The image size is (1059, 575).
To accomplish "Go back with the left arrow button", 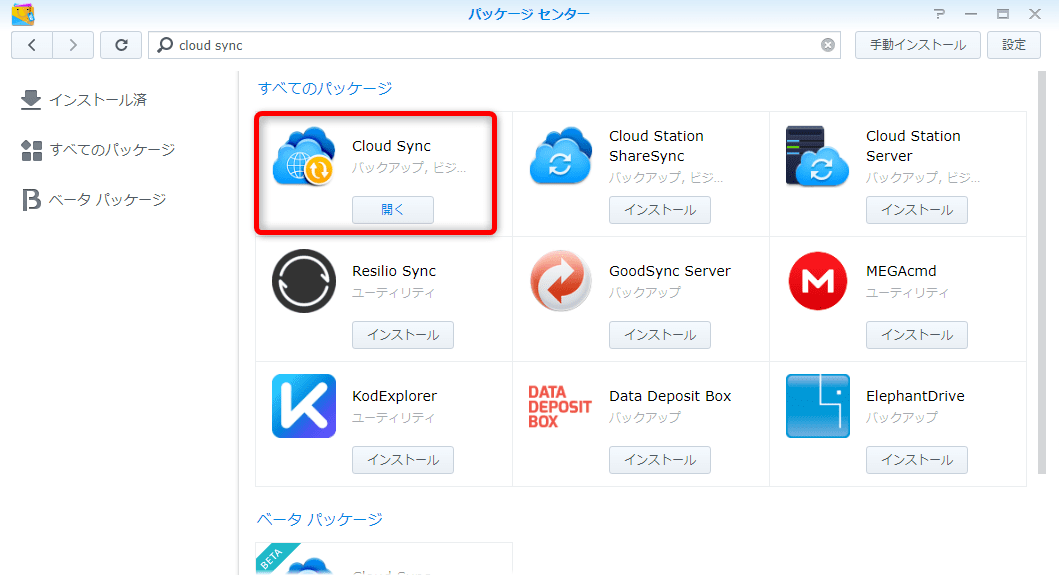I will tap(32, 45).
